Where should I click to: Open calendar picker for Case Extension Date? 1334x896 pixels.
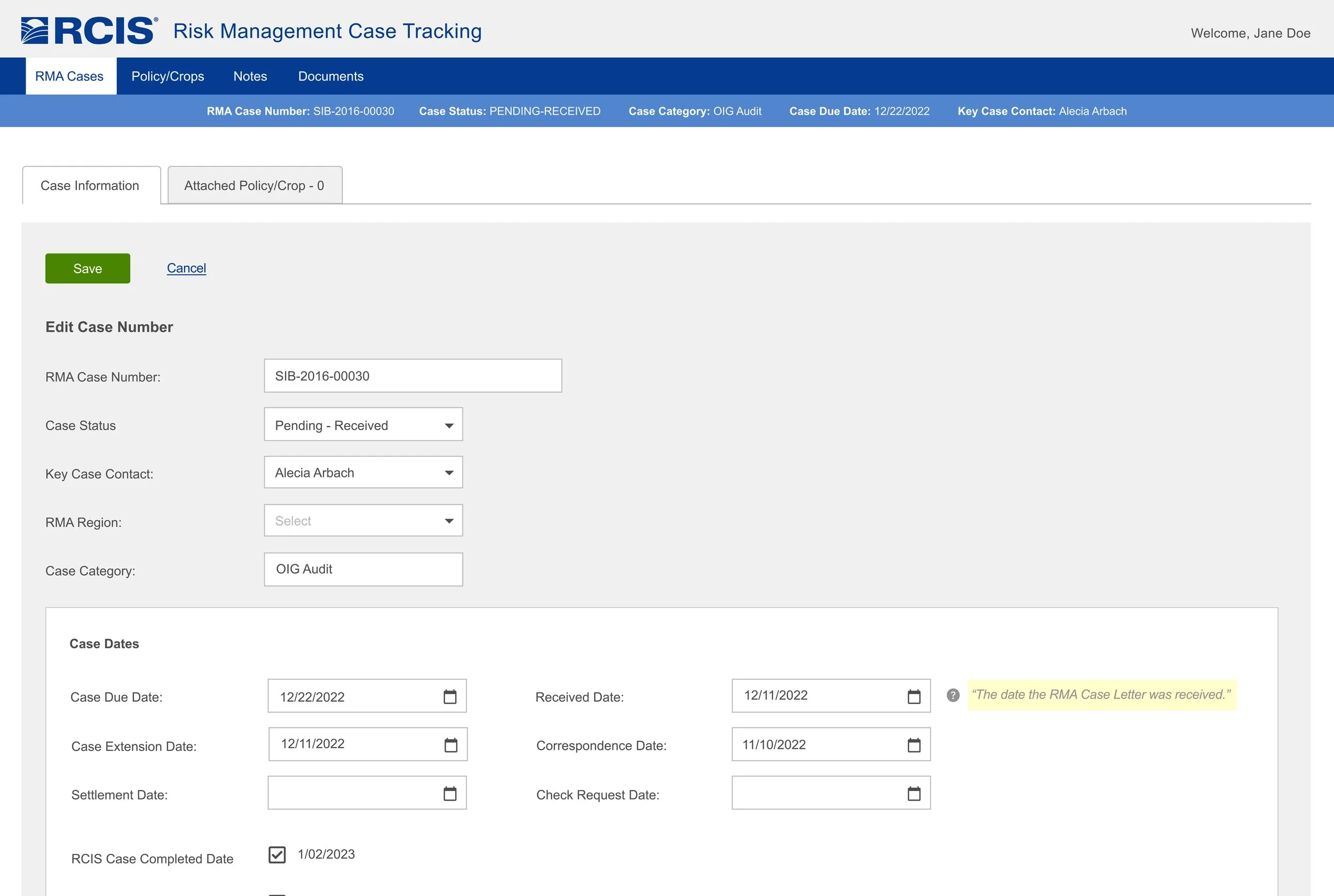point(450,745)
